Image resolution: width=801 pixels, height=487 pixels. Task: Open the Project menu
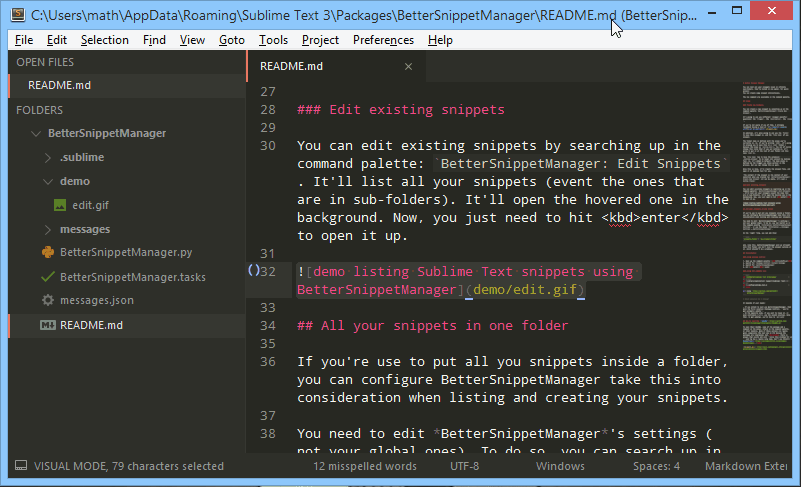(x=320, y=40)
